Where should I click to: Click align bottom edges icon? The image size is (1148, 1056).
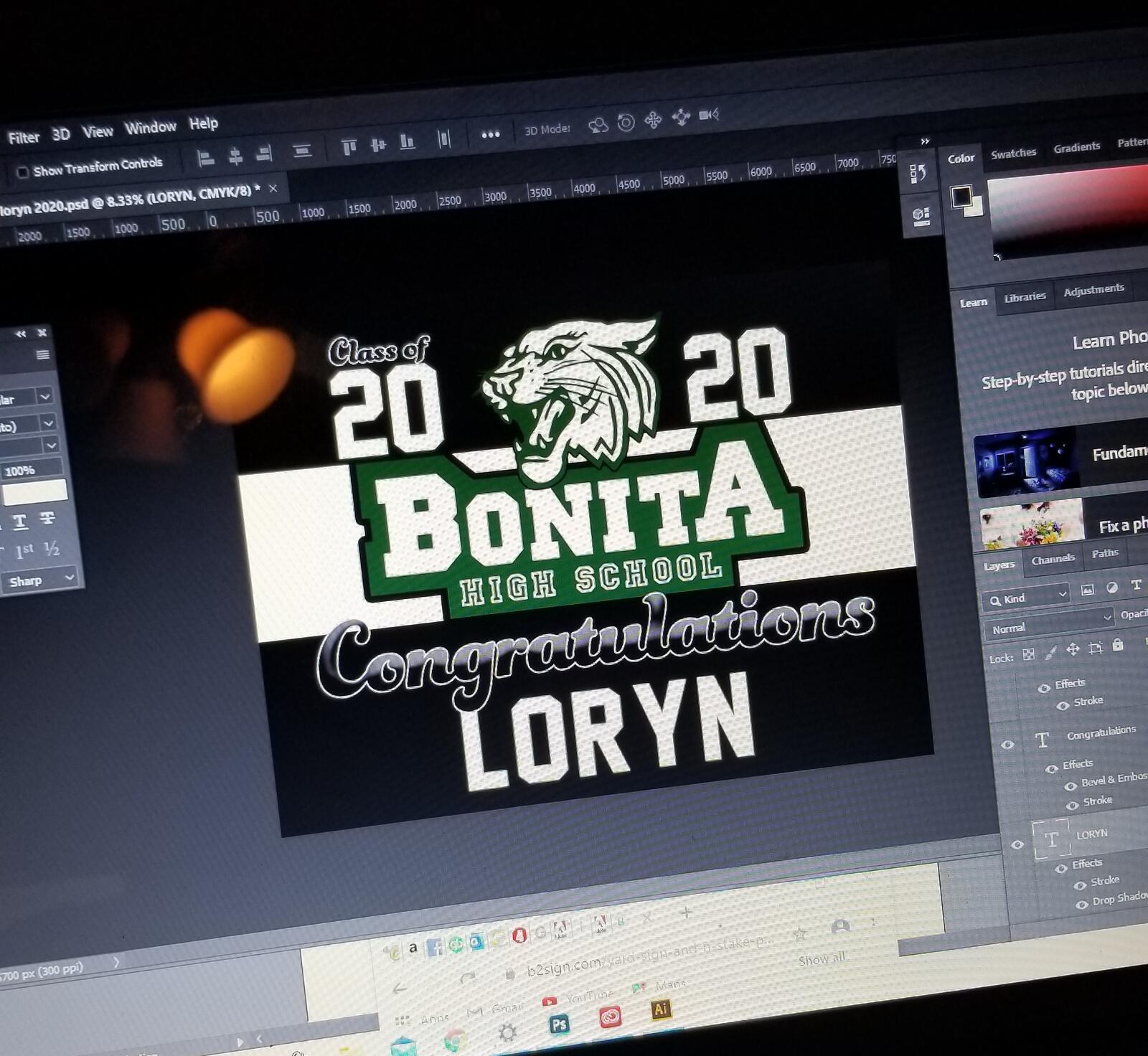pos(407,142)
